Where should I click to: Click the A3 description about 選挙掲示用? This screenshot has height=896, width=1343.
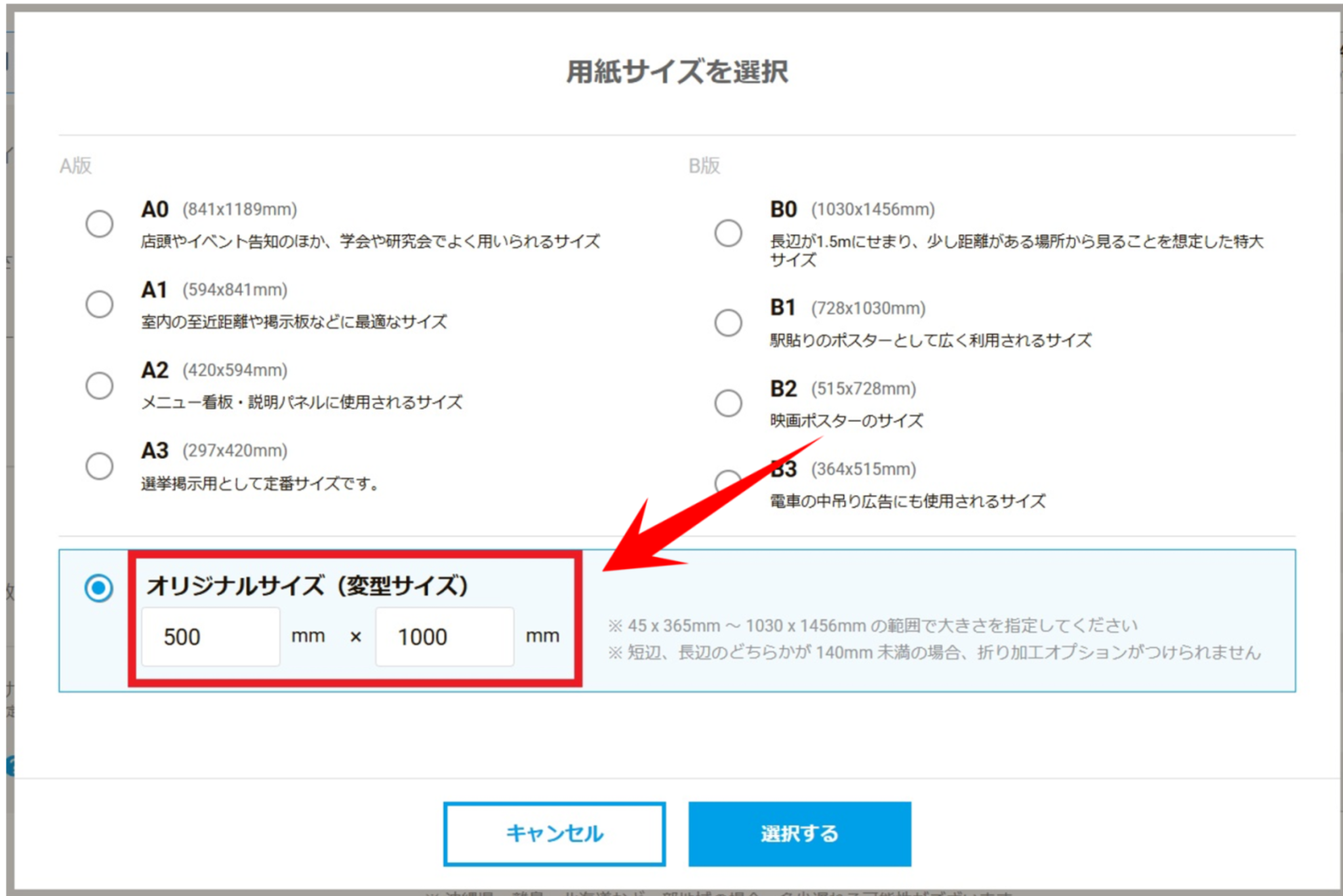click(260, 484)
